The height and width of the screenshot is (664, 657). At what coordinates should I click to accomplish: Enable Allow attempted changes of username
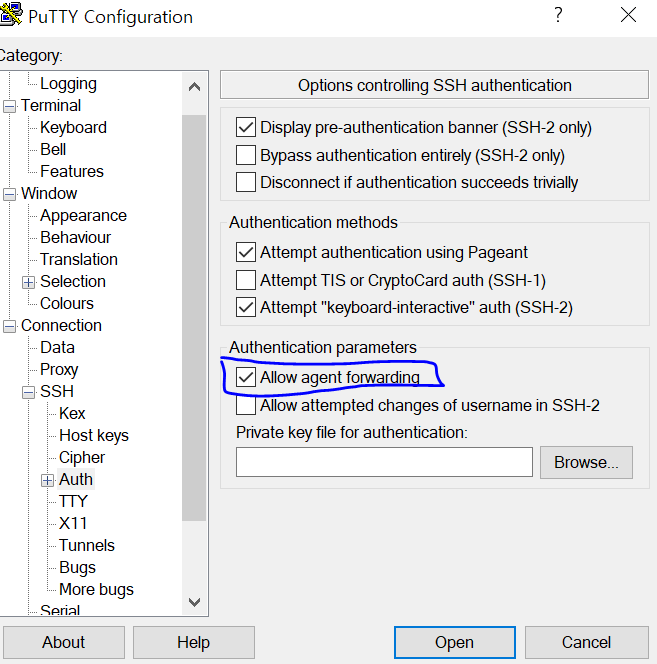(246, 405)
